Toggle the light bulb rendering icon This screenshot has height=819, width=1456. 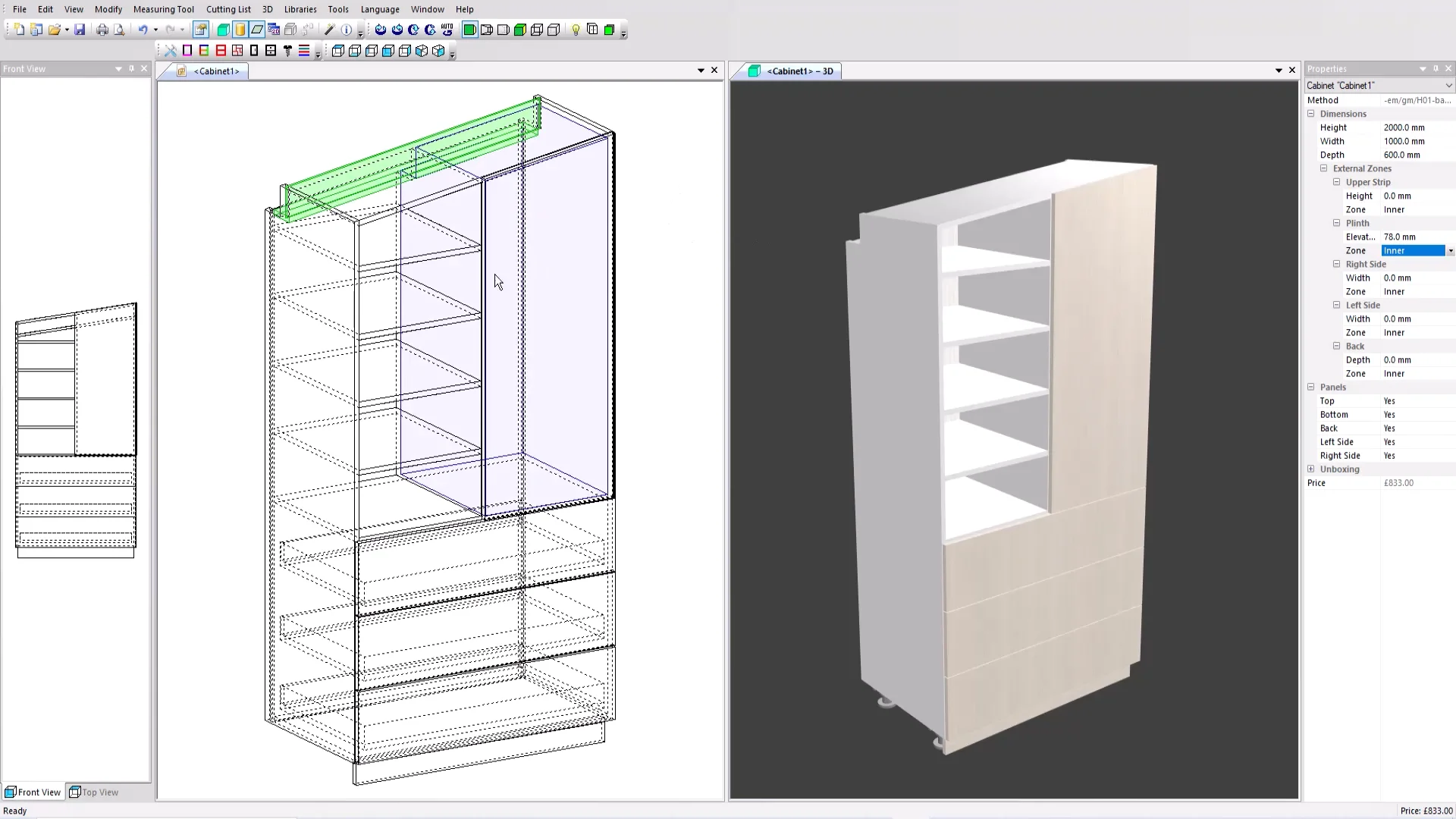[576, 30]
